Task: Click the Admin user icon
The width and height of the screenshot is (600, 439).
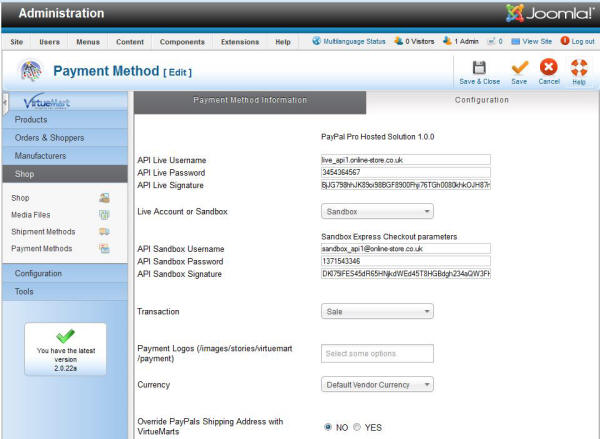Action: click(x=447, y=41)
